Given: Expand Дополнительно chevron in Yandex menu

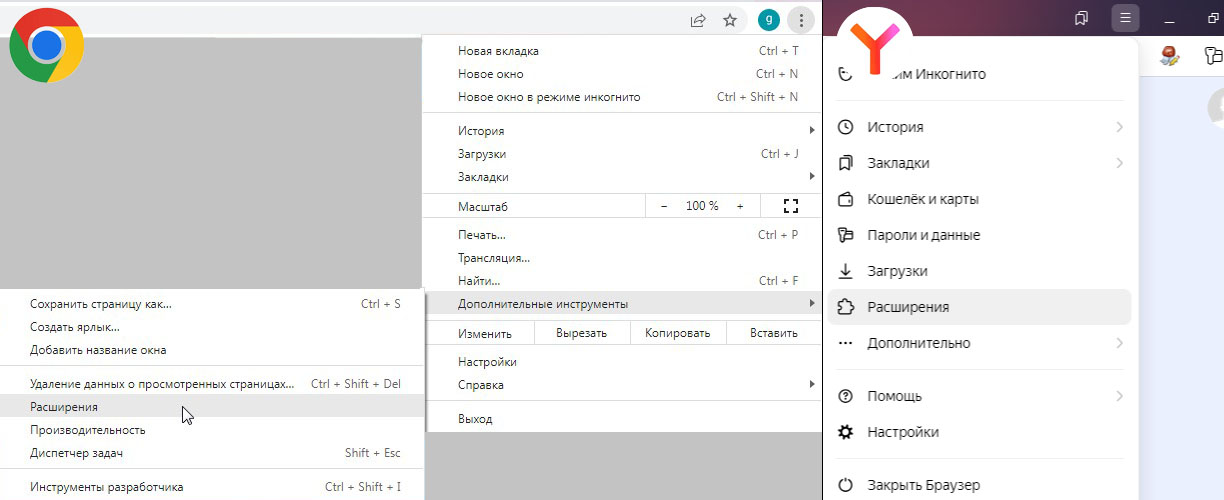Looking at the screenshot, I should pos(1119,343).
